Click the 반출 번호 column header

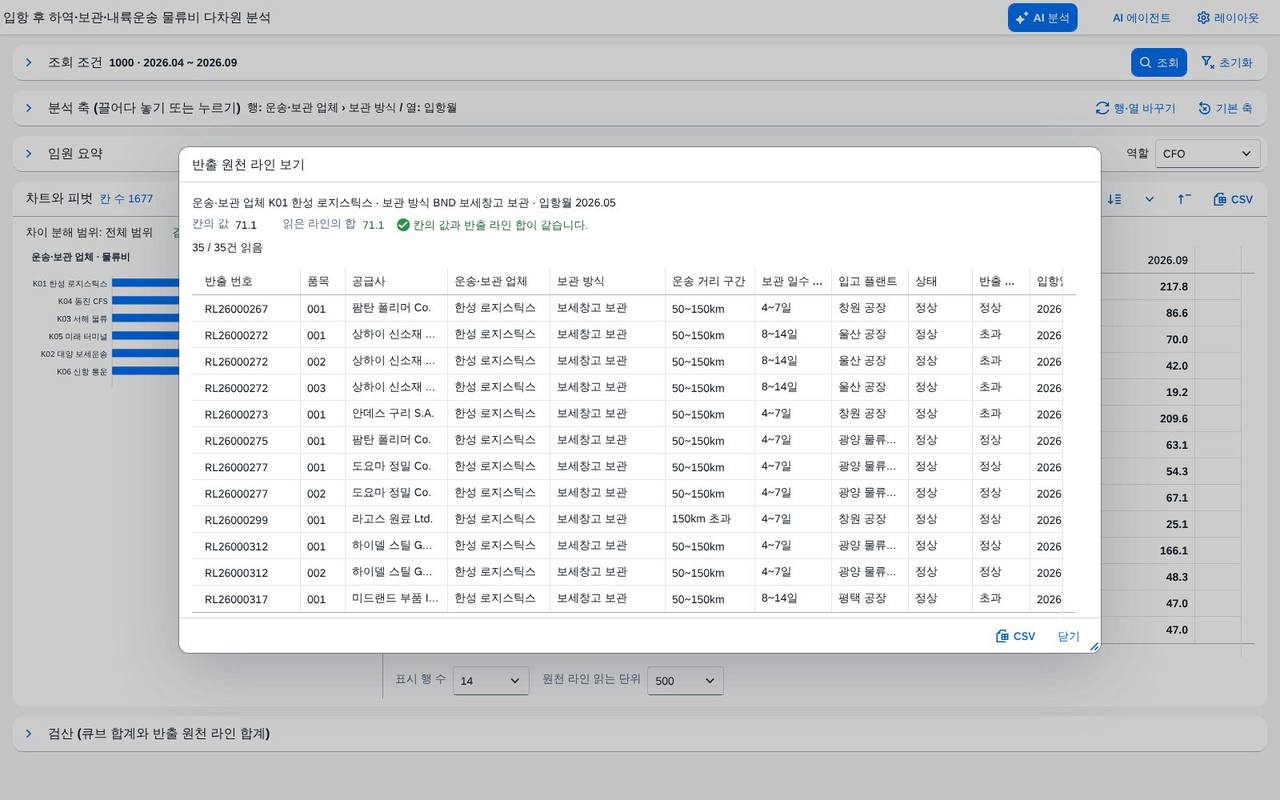pyautogui.click(x=246, y=281)
